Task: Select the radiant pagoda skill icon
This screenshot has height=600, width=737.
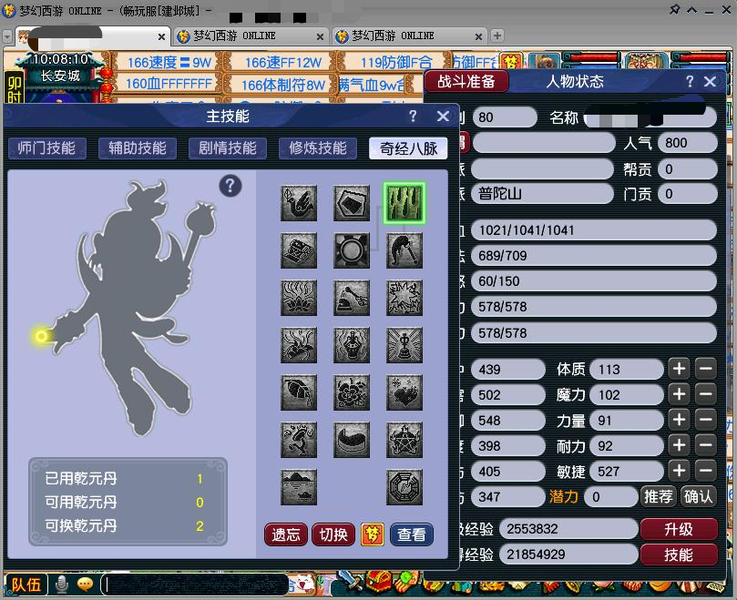Action: 404,345
